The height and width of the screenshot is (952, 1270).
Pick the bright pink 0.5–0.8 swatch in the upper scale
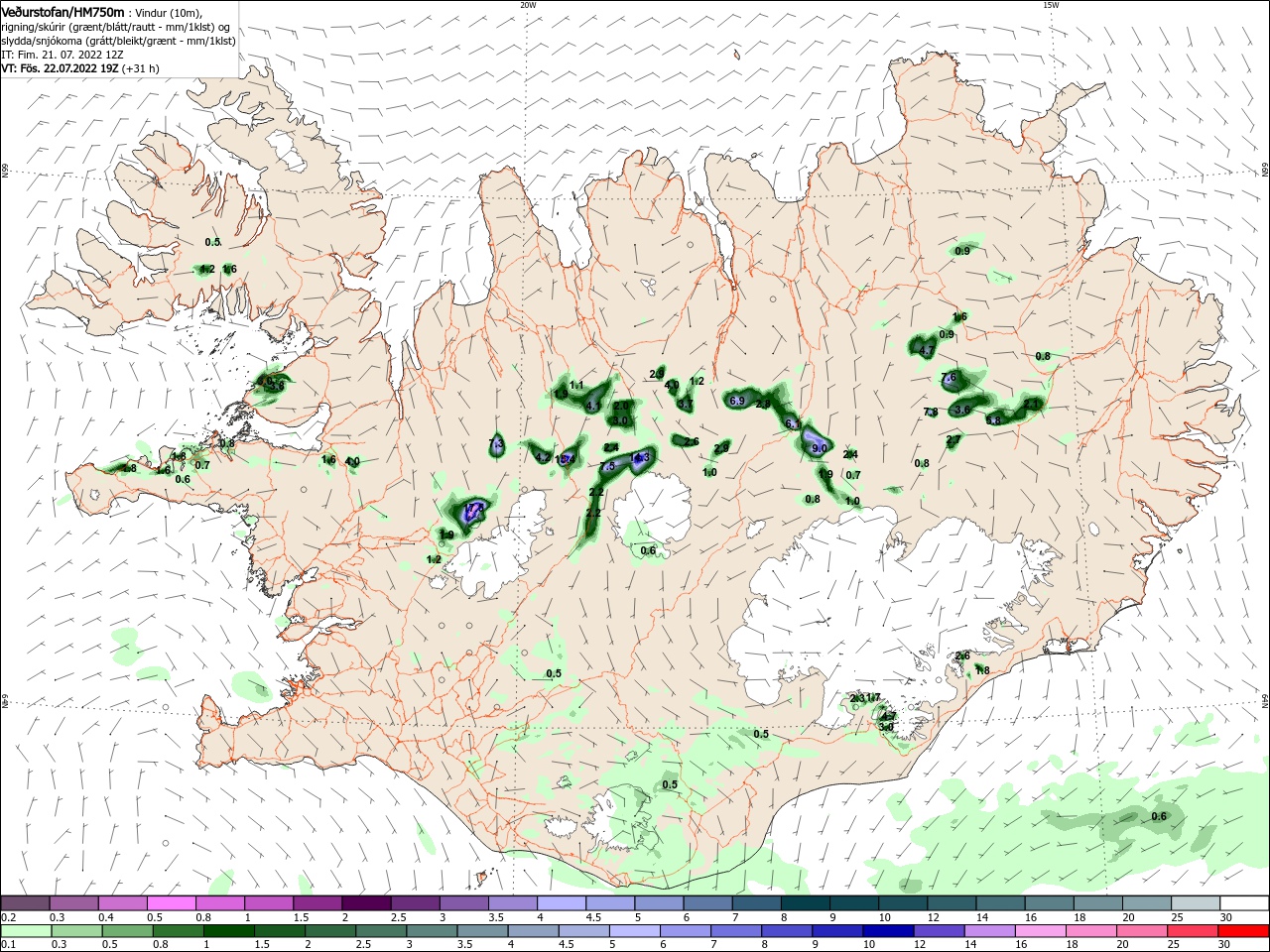(x=171, y=903)
